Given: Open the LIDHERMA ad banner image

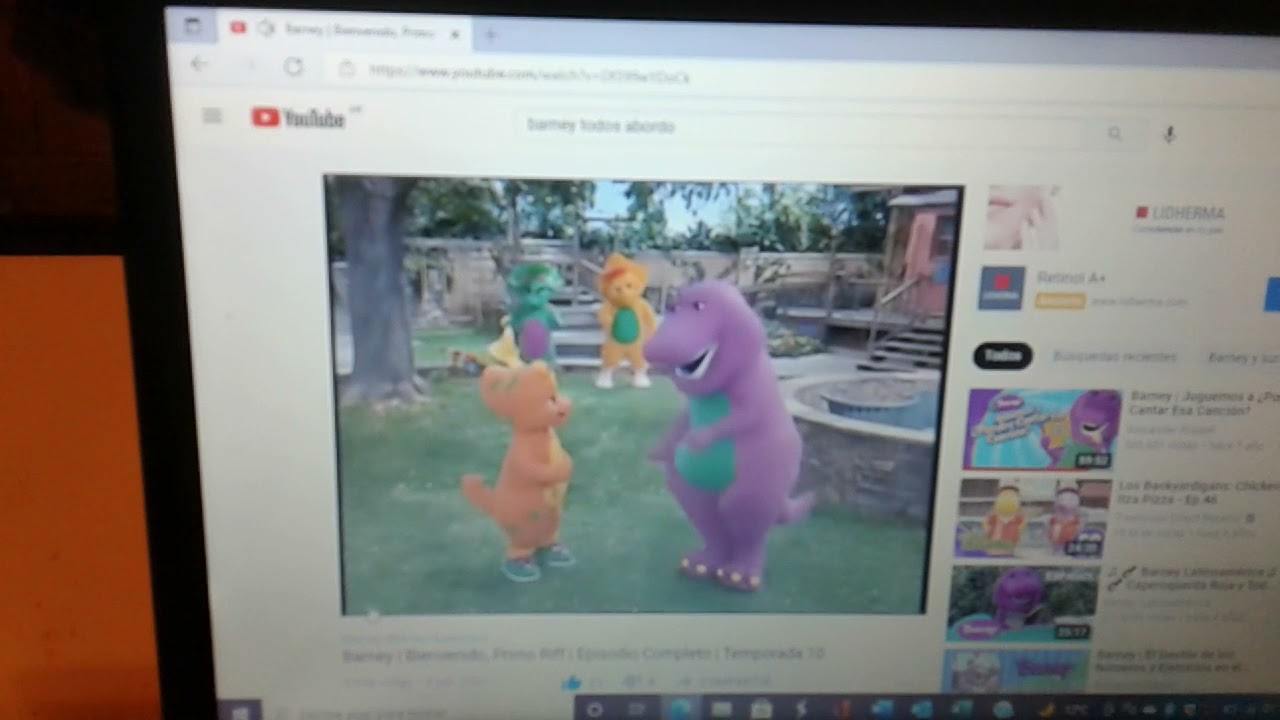Looking at the screenshot, I should point(1022,217).
